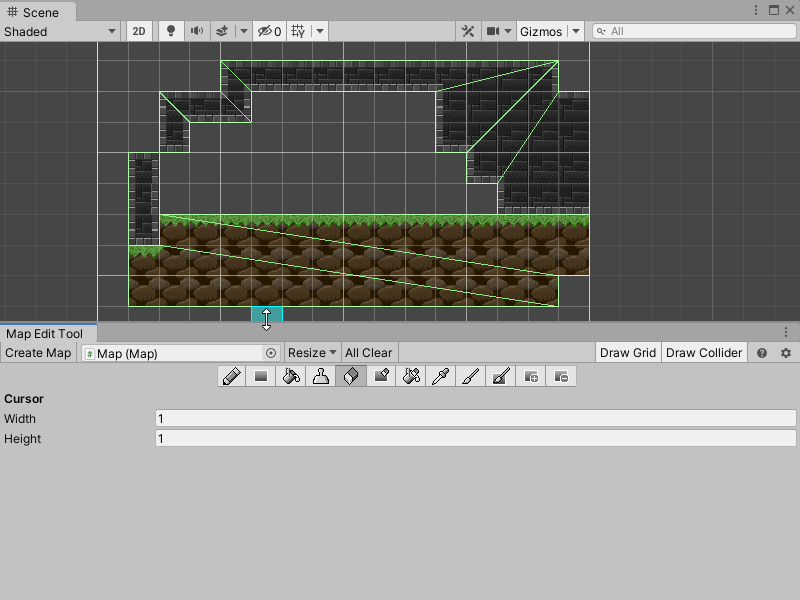Choose the Eyedropper picker tool

click(x=440, y=376)
